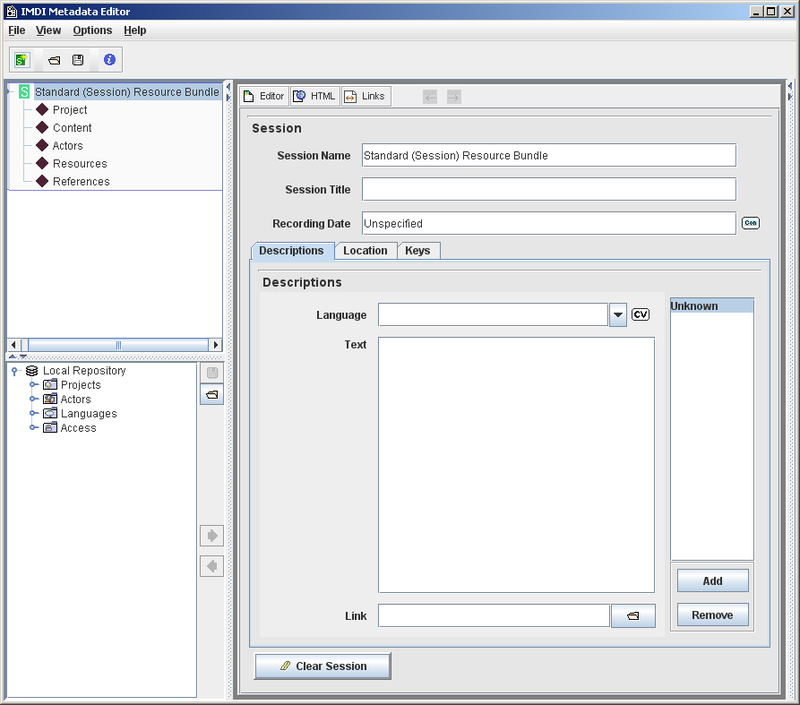Open the calendar next to Recording Date
Screen dimensions: 800x705
750,223
